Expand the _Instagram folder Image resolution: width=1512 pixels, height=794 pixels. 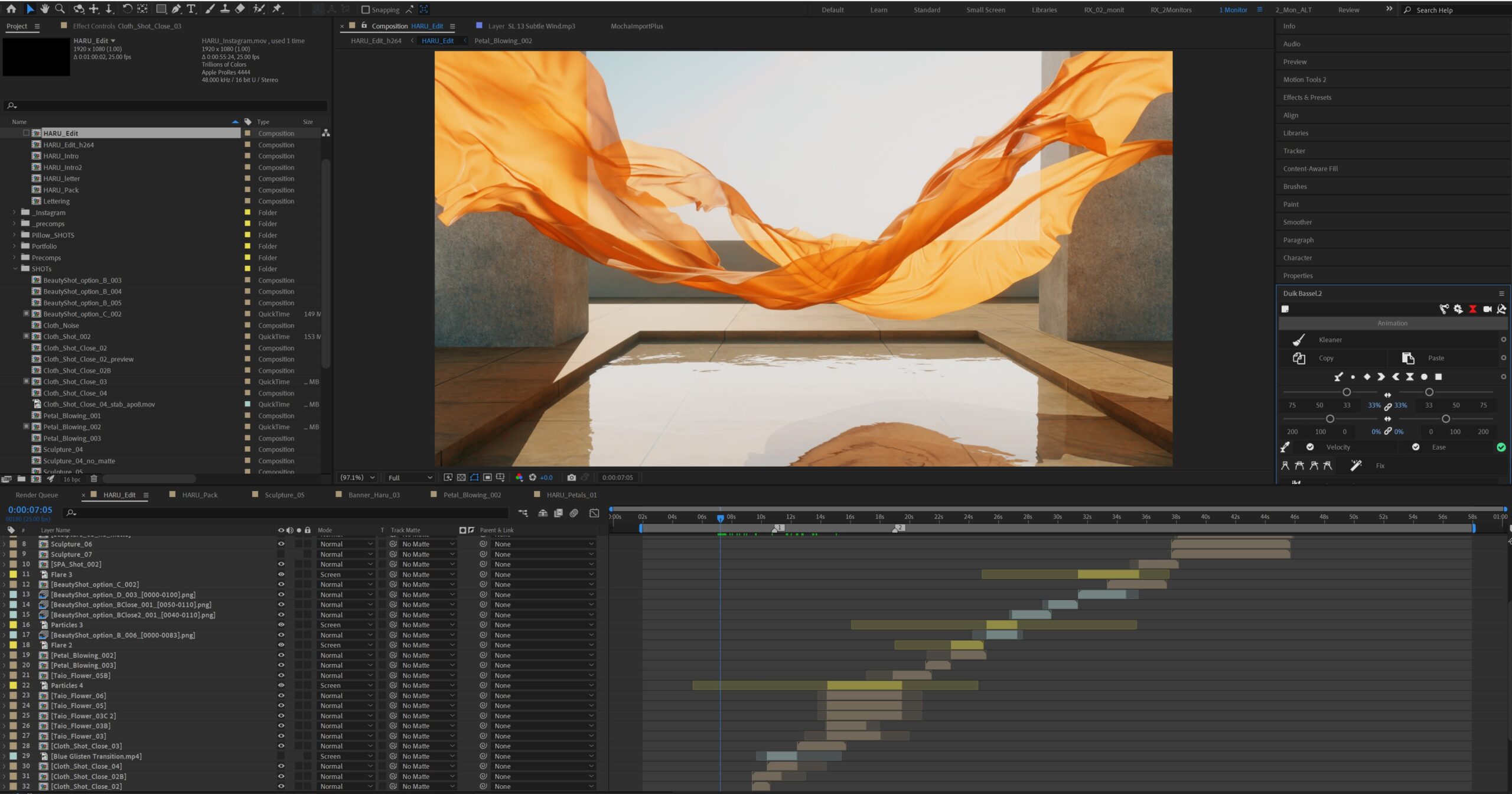pos(14,213)
